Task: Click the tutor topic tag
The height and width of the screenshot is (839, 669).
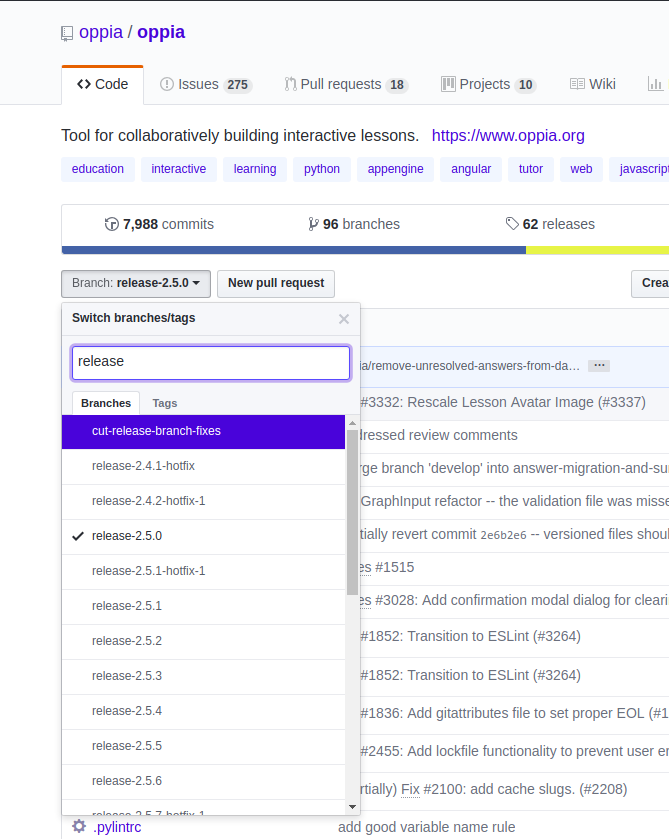Action: (531, 169)
